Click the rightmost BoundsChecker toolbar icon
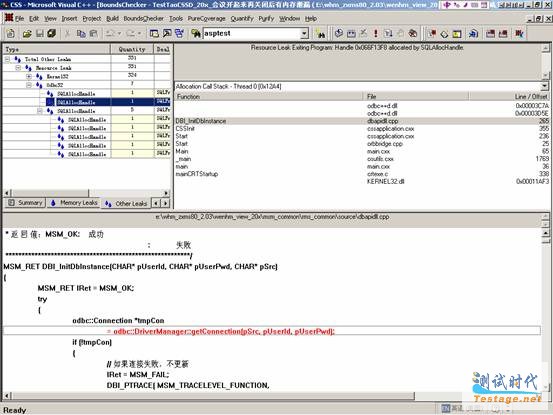553x415 pixels. click(519, 33)
